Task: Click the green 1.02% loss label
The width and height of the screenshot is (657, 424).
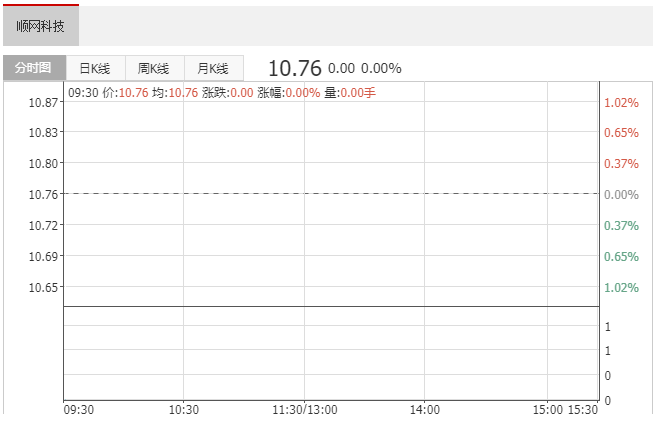Action: point(621,288)
